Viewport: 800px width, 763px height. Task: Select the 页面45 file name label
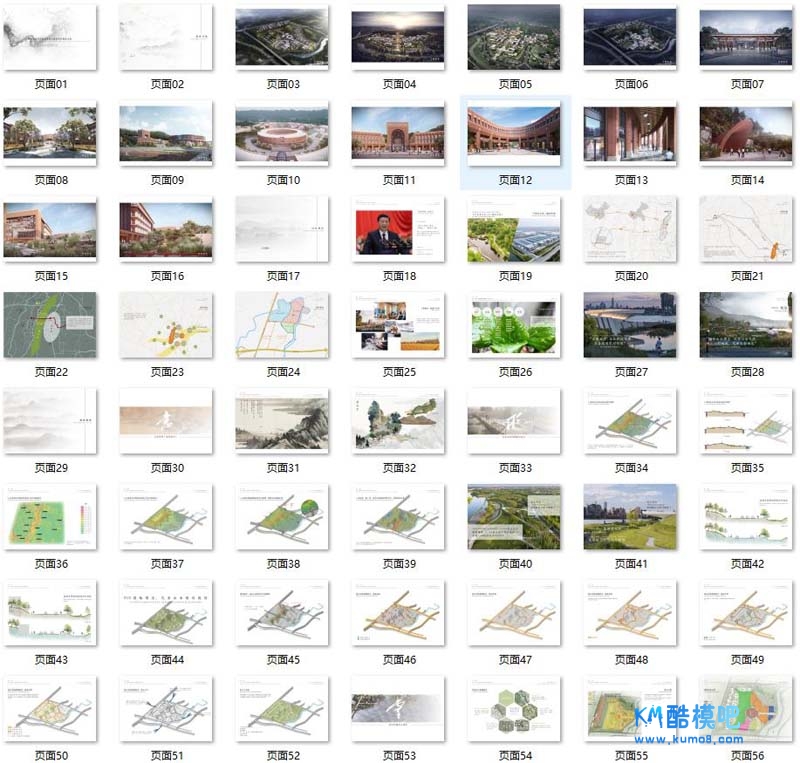tap(282, 660)
